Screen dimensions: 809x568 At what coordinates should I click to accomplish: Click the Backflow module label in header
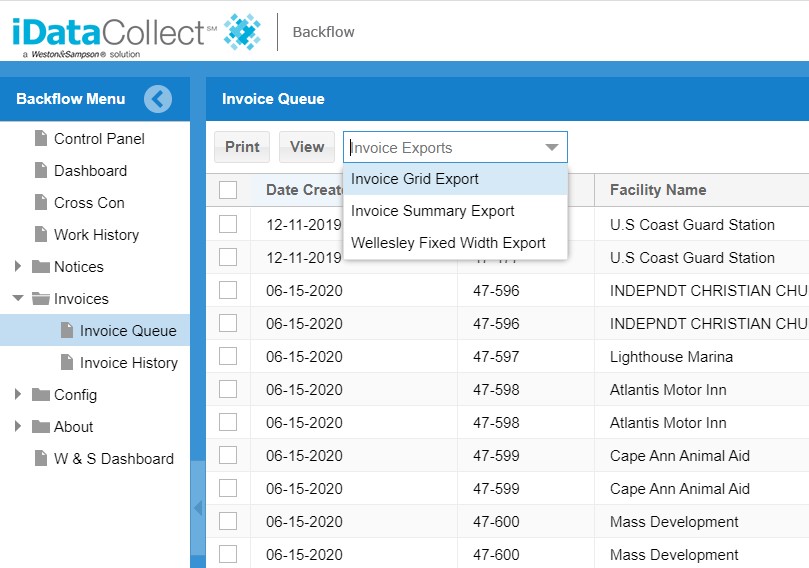click(x=323, y=32)
